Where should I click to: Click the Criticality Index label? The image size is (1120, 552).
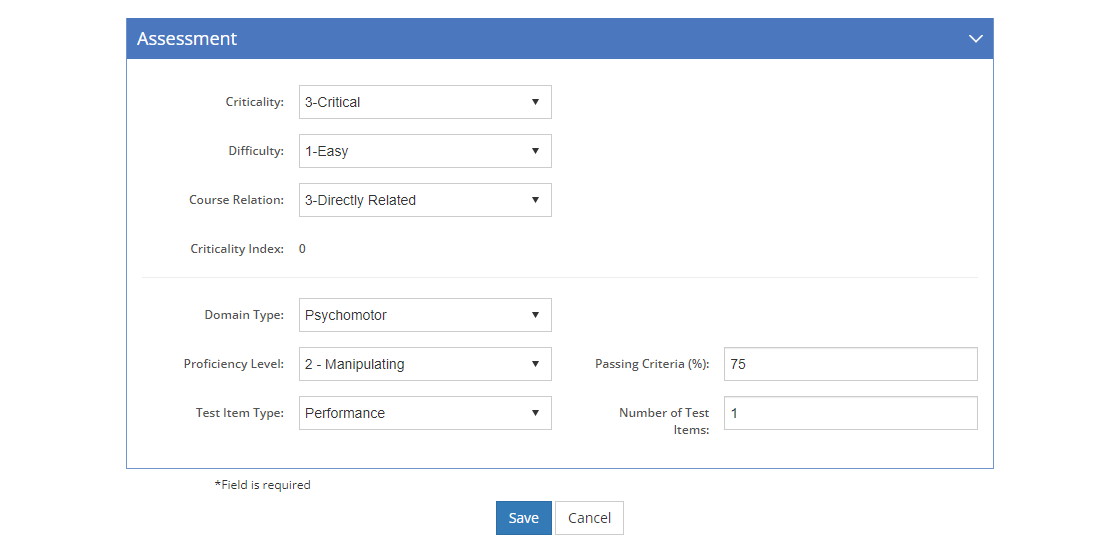tap(237, 249)
